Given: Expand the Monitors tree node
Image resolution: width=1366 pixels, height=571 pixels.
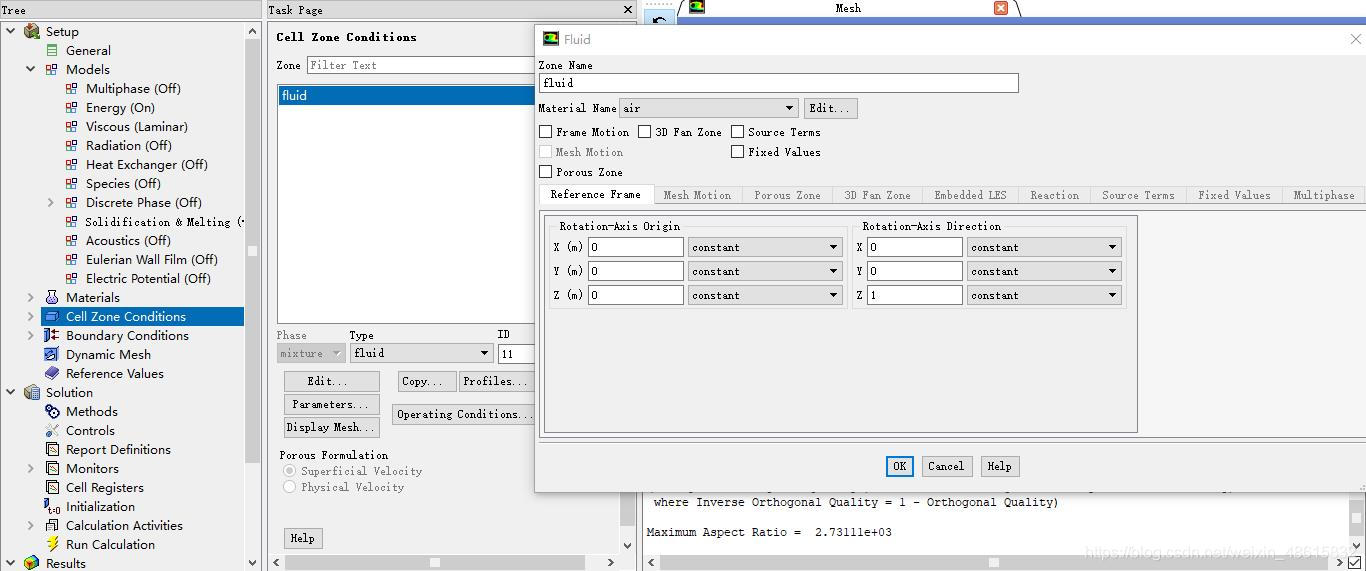Looking at the screenshot, I should coord(31,468).
